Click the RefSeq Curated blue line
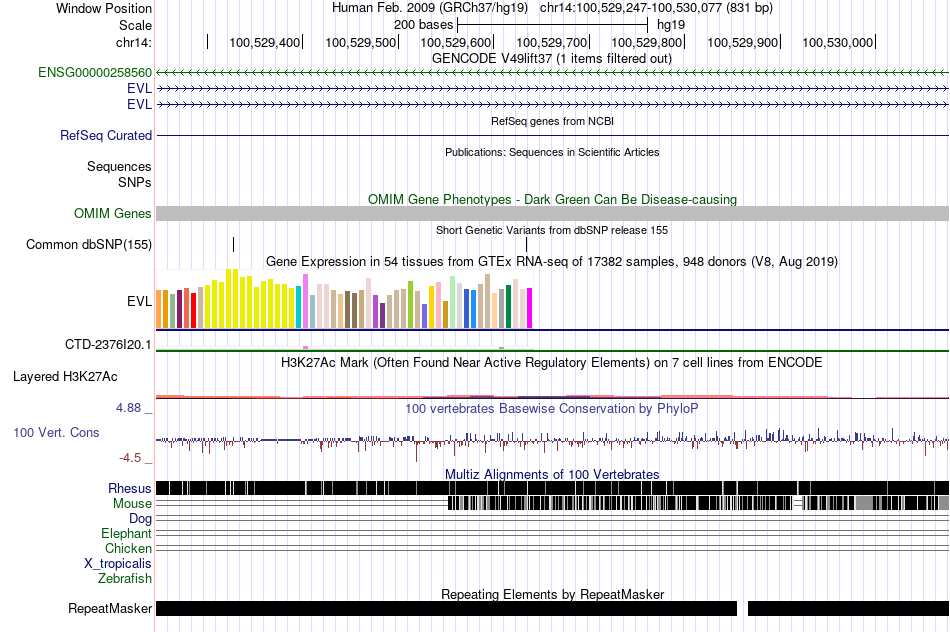 (x=552, y=135)
